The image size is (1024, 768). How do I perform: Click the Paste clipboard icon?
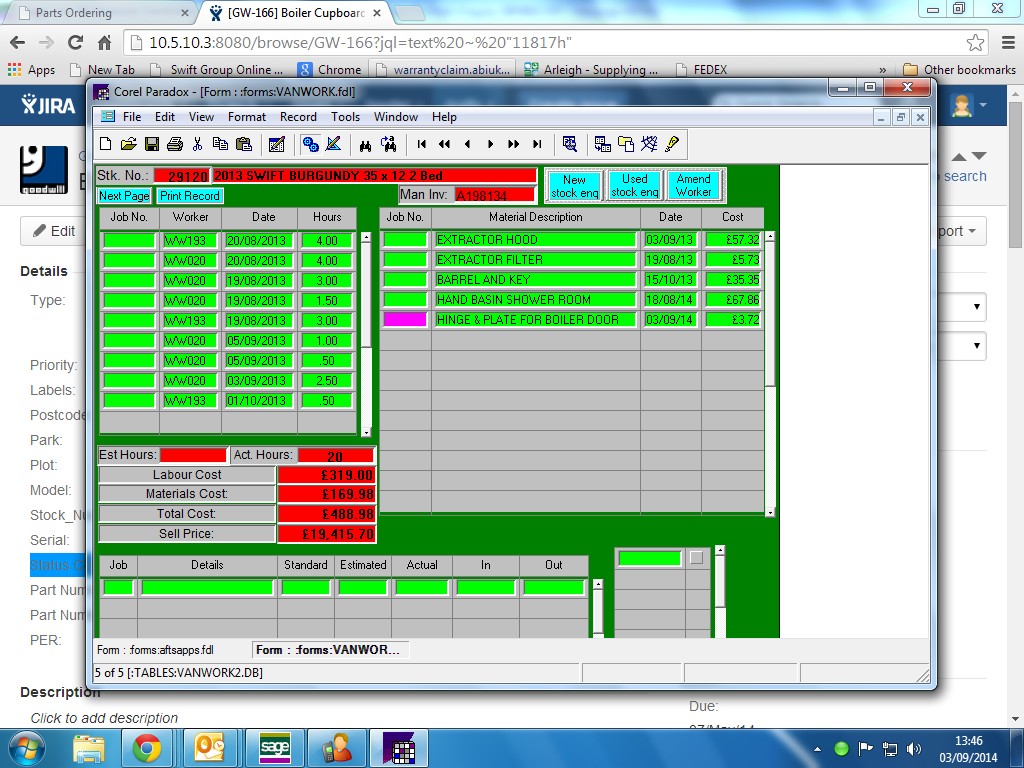243,144
